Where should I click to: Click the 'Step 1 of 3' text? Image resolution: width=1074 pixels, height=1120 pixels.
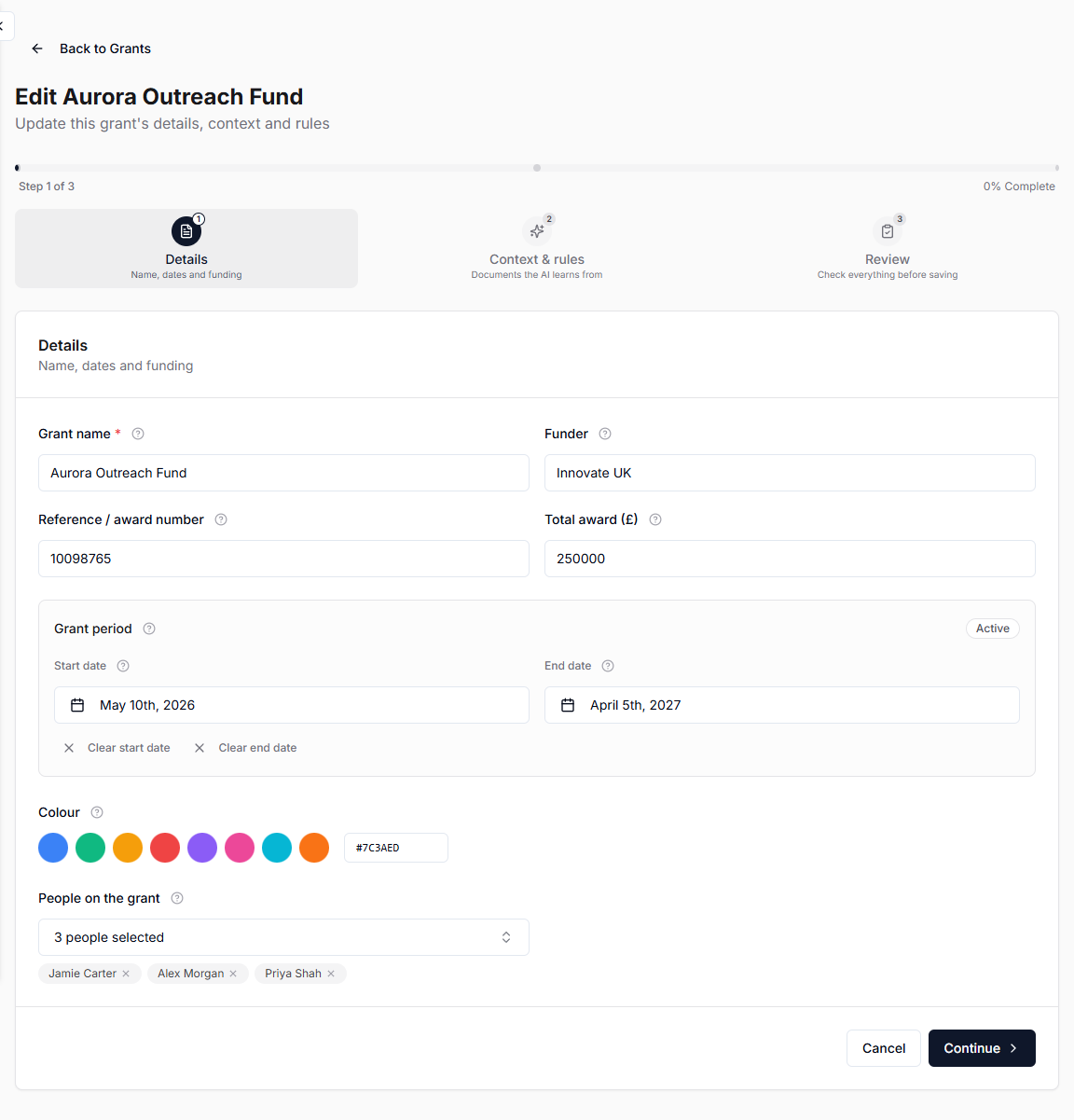(x=47, y=187)
